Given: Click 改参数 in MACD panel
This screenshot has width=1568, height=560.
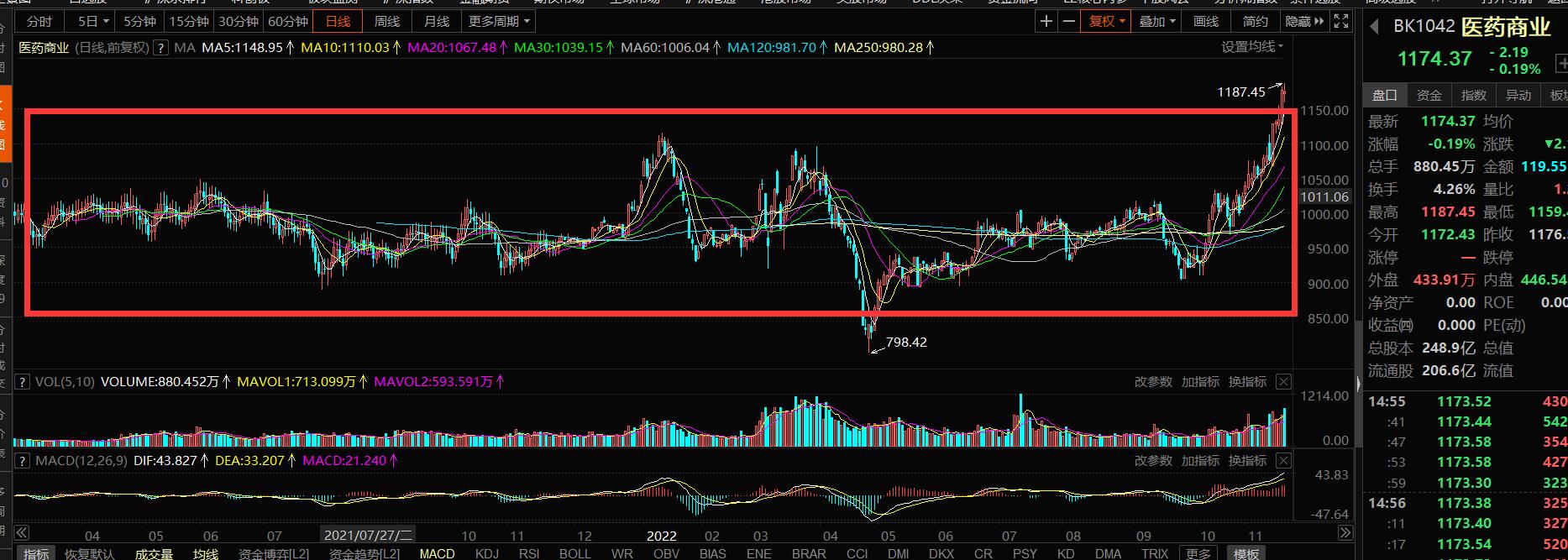Looking at the screenshot, I should tap(1153, 461).
